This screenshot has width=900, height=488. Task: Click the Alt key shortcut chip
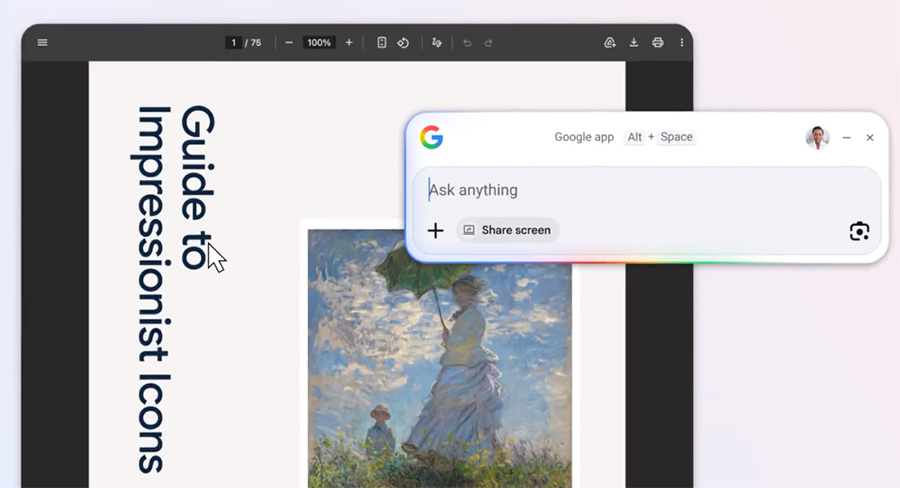coord(634,137)
